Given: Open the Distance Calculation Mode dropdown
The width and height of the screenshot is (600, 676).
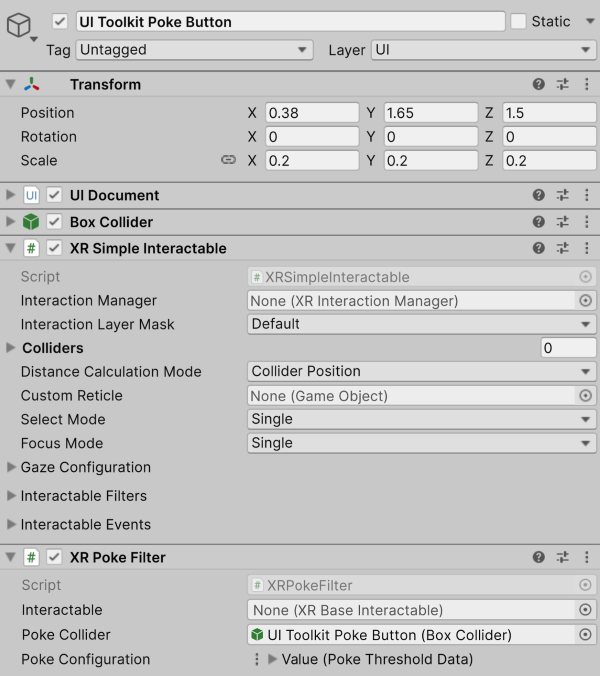Looking at the screenshot, I should (421, 372).
